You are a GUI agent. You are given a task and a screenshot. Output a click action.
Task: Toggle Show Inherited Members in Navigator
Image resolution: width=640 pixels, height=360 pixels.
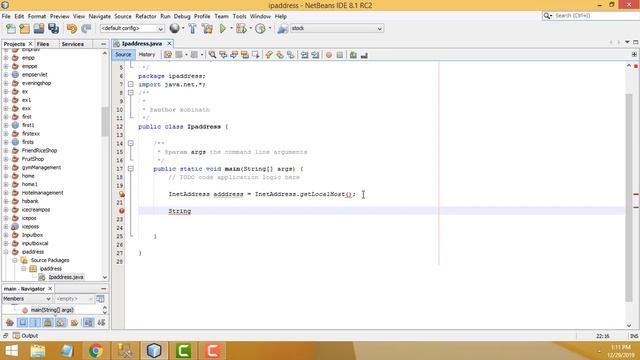(10, 323)
